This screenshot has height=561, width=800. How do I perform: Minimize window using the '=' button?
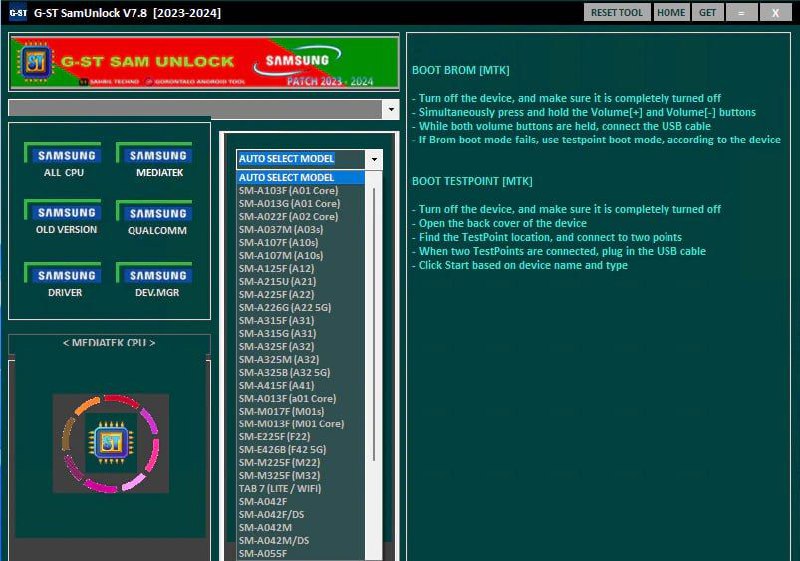741,12
